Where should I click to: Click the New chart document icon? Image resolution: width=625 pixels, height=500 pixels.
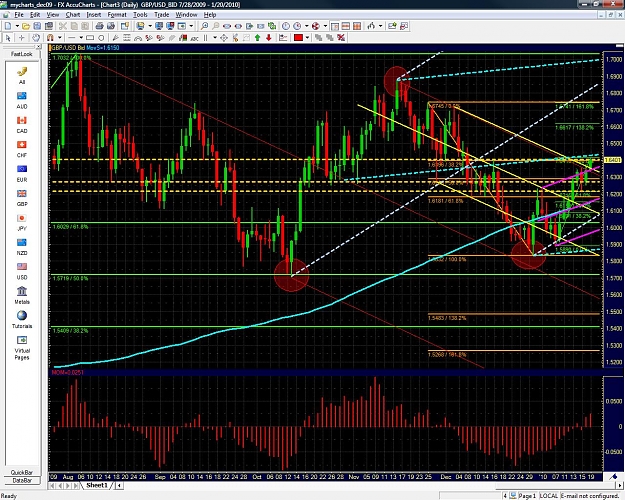tap(8, 26)
